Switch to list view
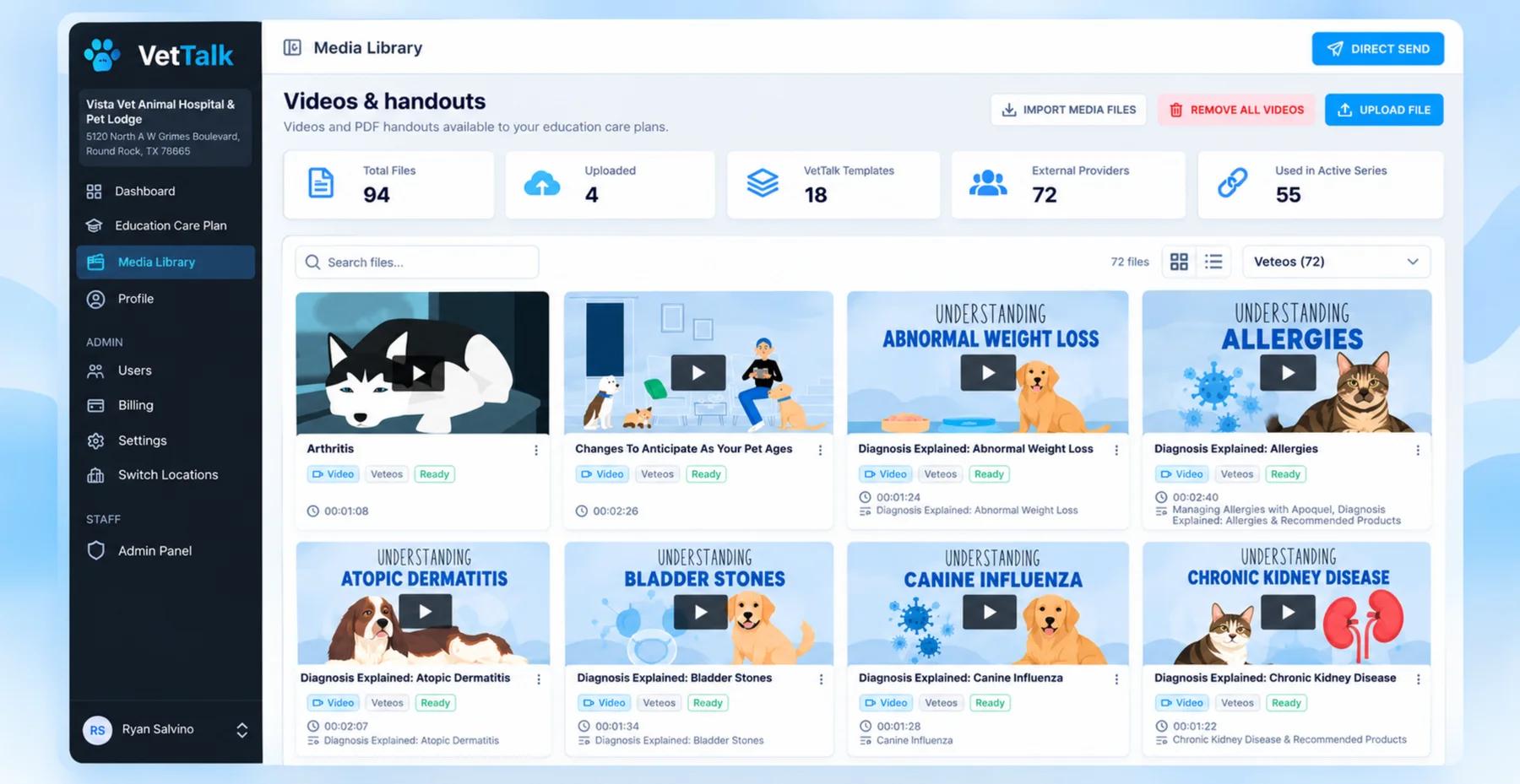 pos(1213,262)
